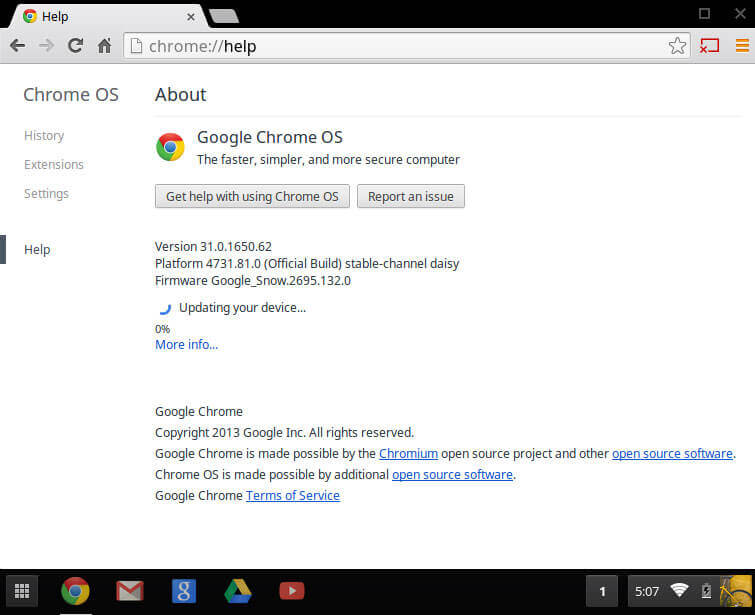Click Get help with using Chrome OS
The width and height of the screenshot is (755, 615).
coord(252,196)
